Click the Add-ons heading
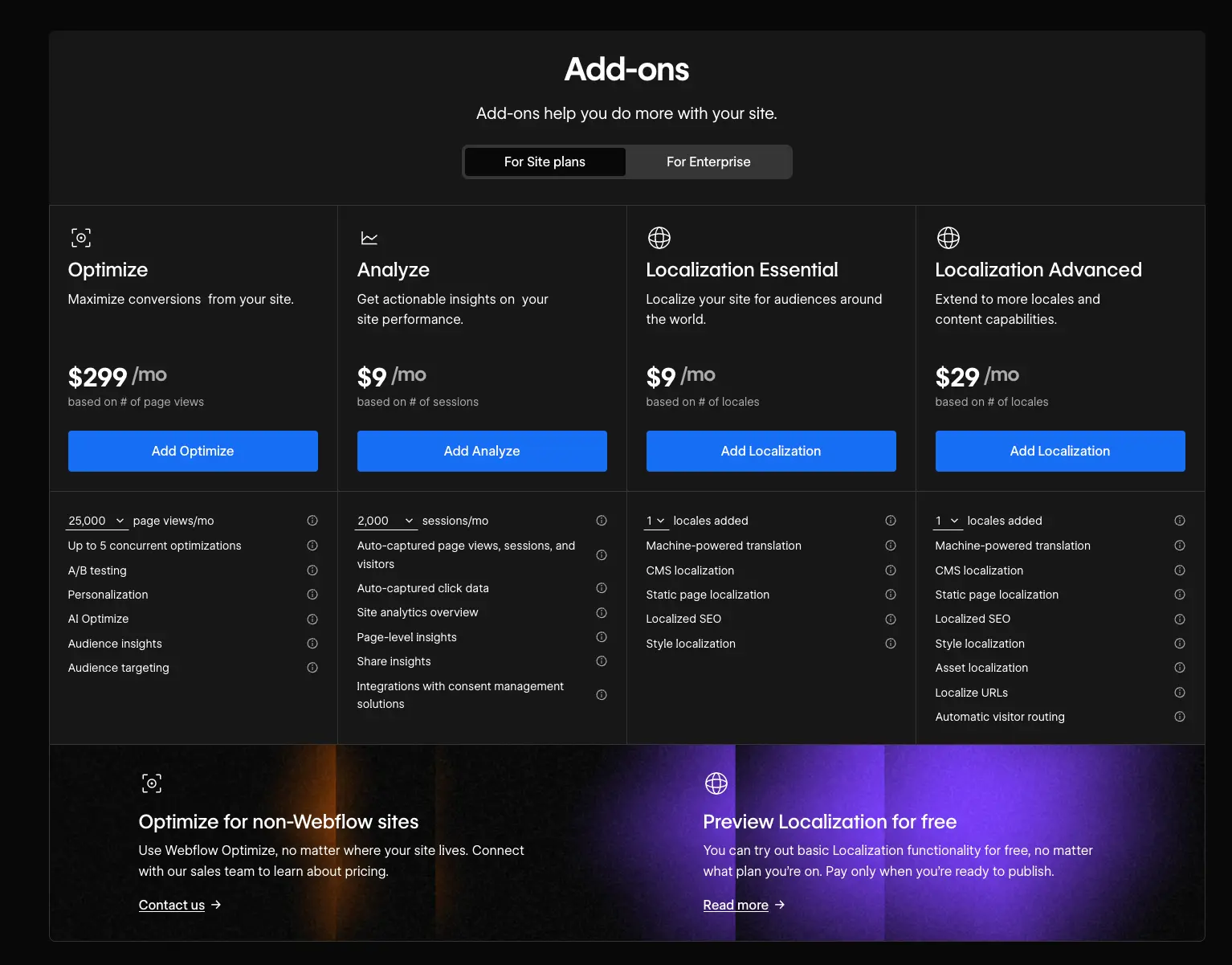1232x965 pixels. 626,69
